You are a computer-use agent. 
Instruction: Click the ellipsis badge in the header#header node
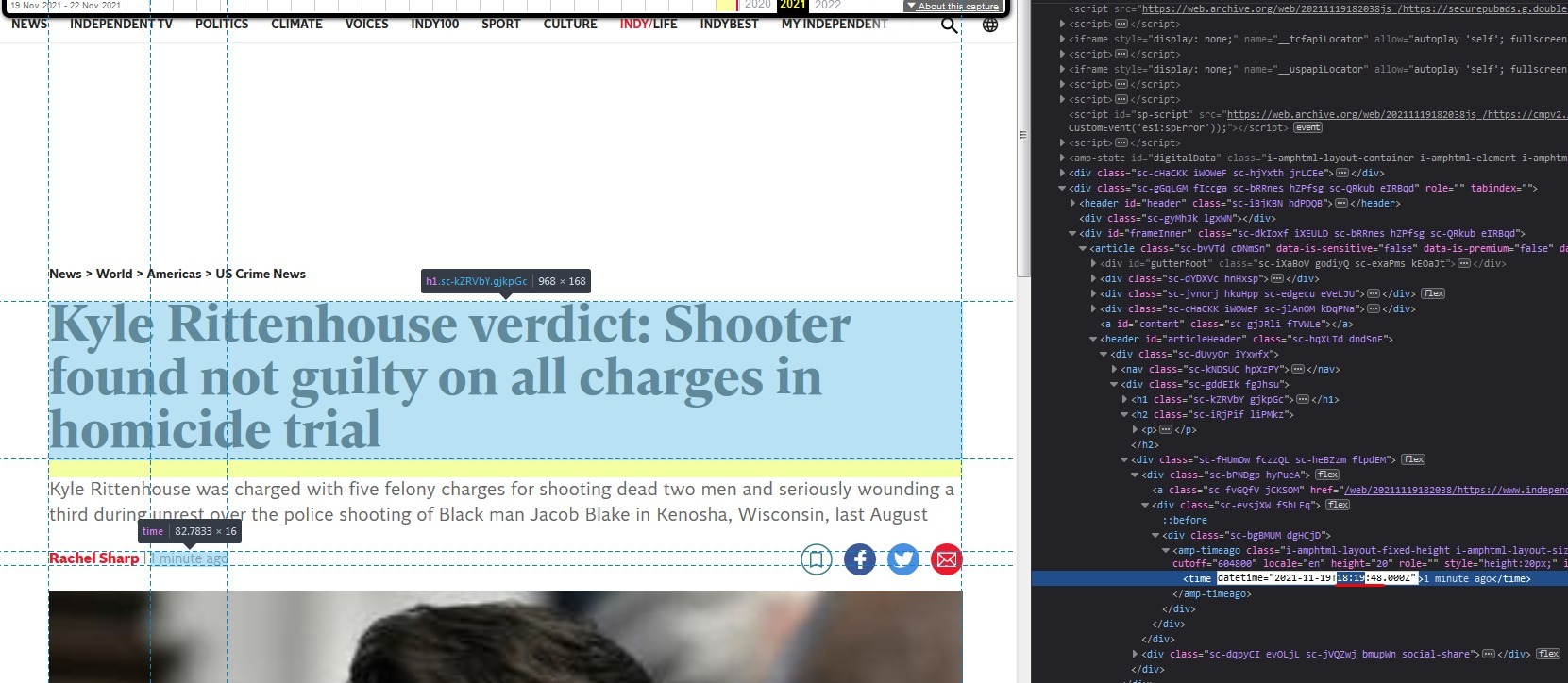tap(1340, 203)
